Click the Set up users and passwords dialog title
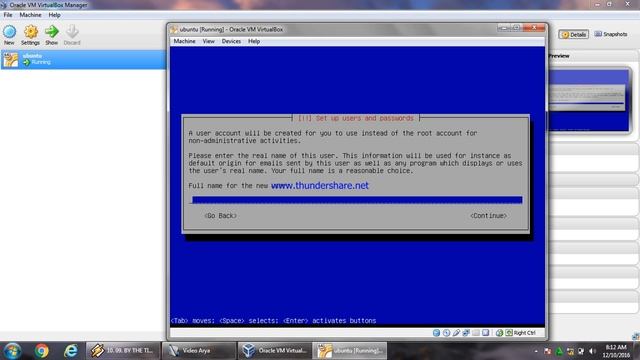640x360 pixels. click(x=356, y=118)
